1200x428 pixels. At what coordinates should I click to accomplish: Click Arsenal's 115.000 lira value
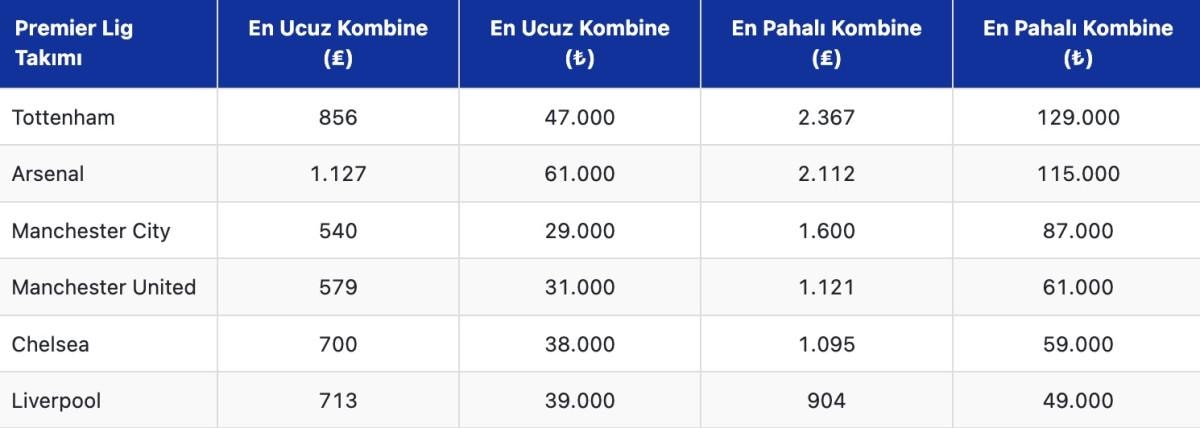pyautogui.click(x=1077, y=174)
